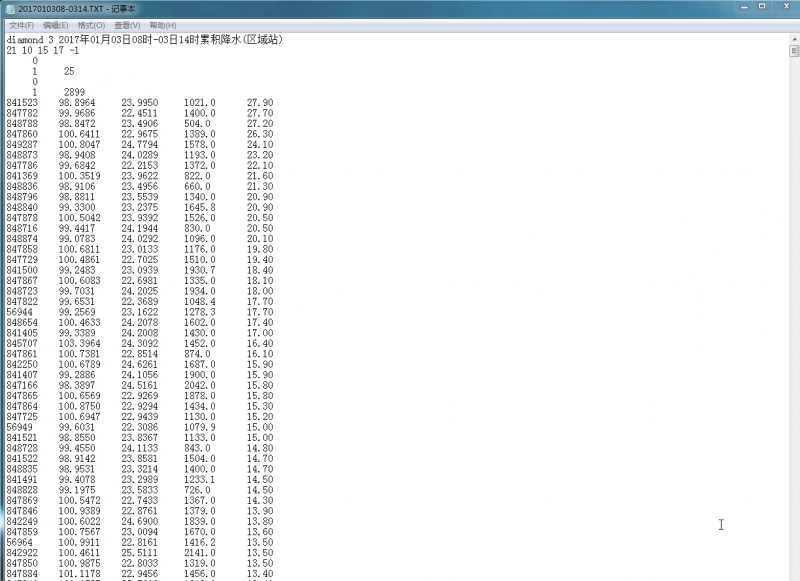Open the 帮助(H) menu
The height and width of the screenshot is (581, 800).
click(163, 25)
